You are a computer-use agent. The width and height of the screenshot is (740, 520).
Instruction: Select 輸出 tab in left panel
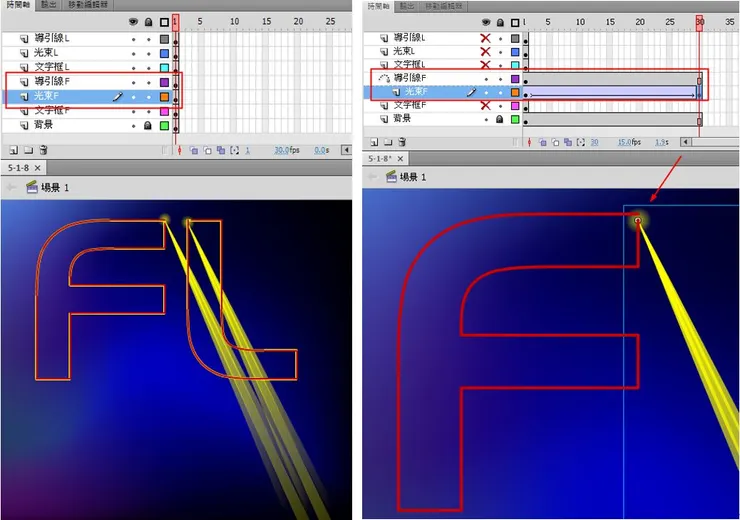pos(48,5)
